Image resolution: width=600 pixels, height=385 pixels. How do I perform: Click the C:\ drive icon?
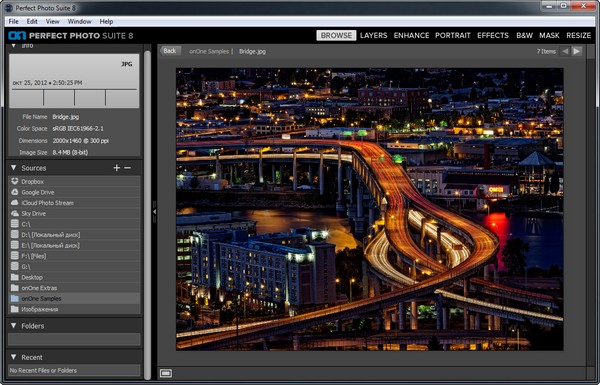15,224
